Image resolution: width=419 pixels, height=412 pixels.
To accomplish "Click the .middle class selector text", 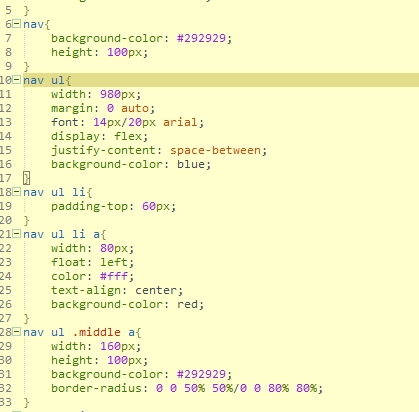I will (96, 332).
